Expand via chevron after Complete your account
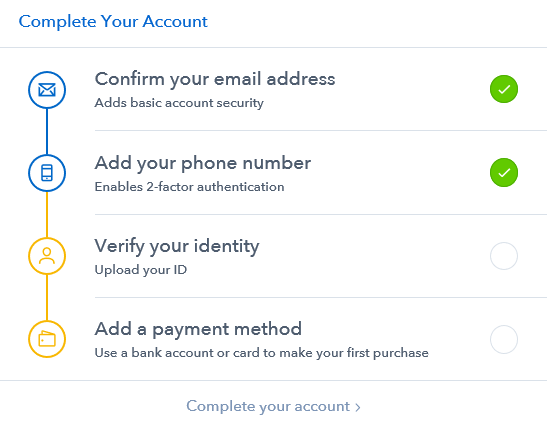This screenshot has width=547, height=428. click(x=358, y=407)
